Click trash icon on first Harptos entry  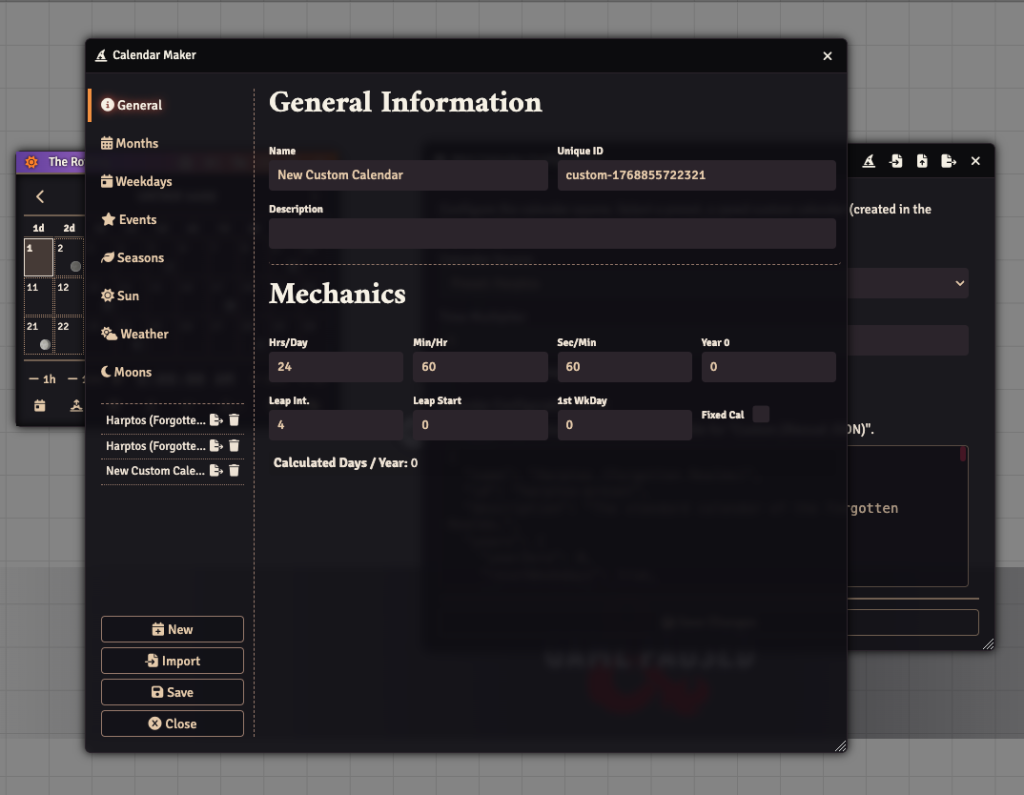234,420
